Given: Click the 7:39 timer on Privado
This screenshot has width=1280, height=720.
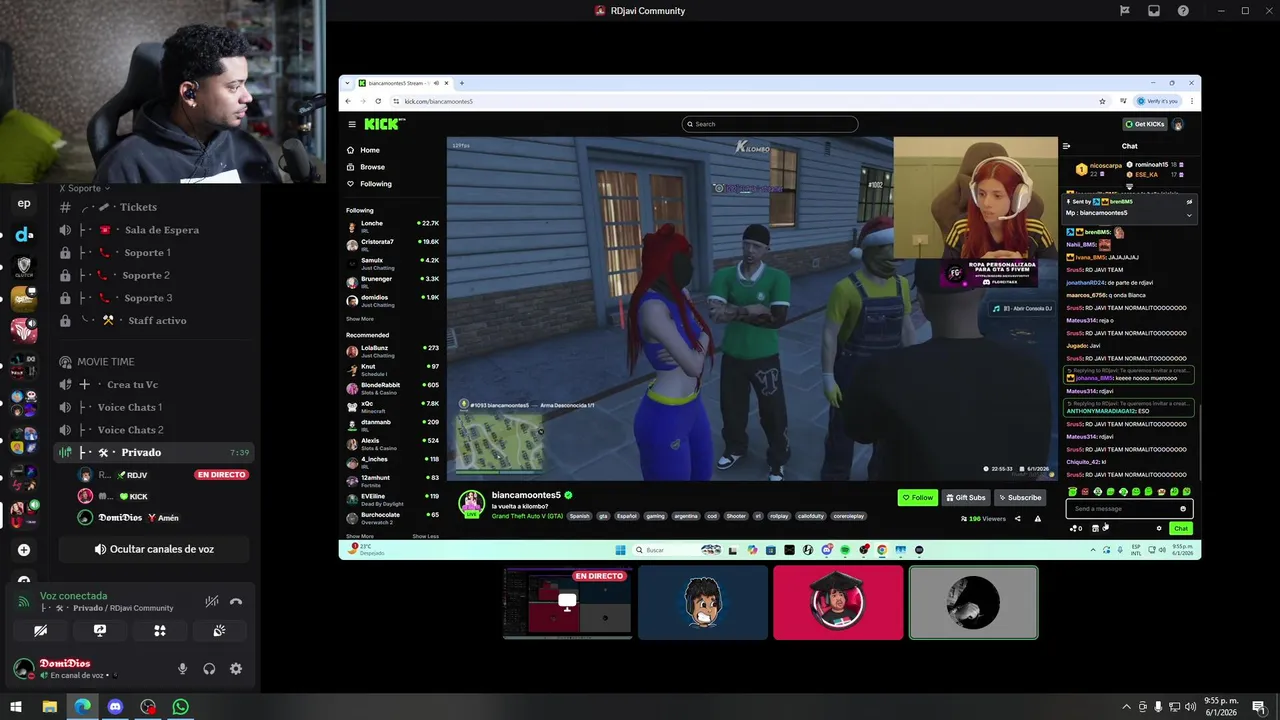Looking at the screenshot, I should [x=239, y=453].
